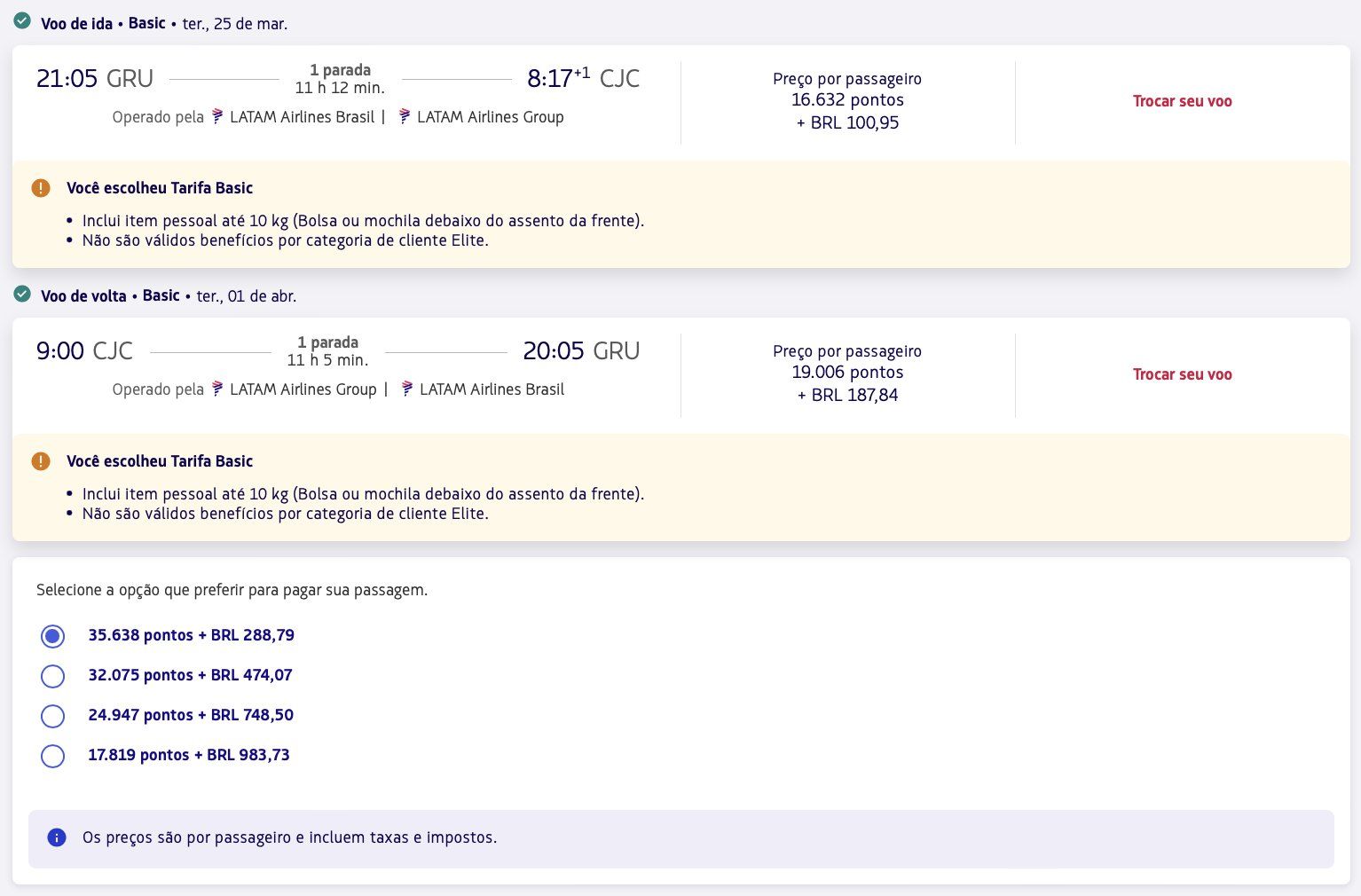Select 35.638 pontos + BRL 288,79 option

point(53,636)
